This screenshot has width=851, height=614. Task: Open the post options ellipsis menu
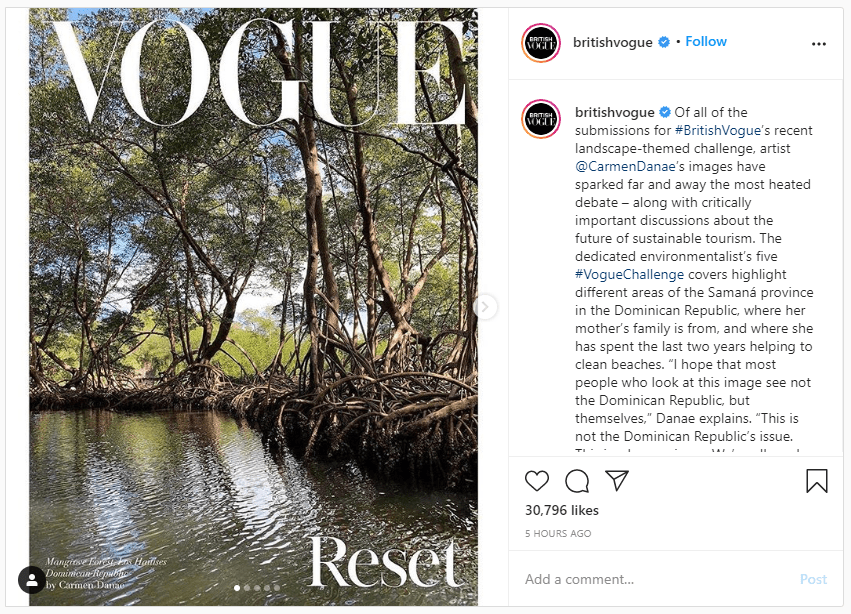(819, 43)
